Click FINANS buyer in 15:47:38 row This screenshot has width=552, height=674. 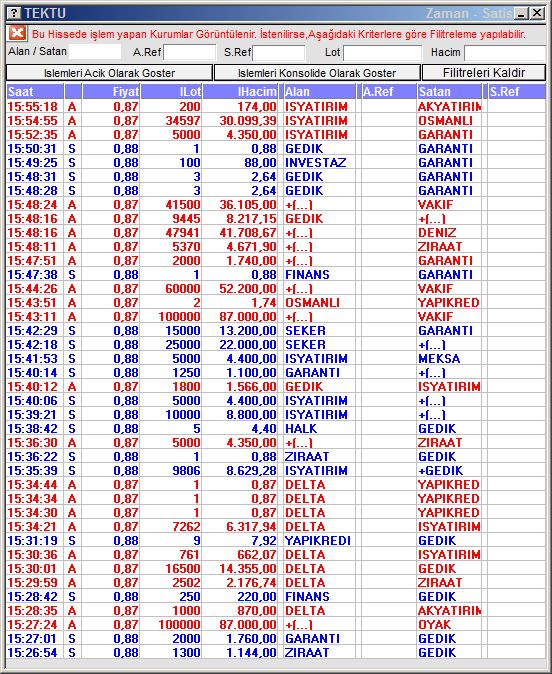tap(307, 275)
